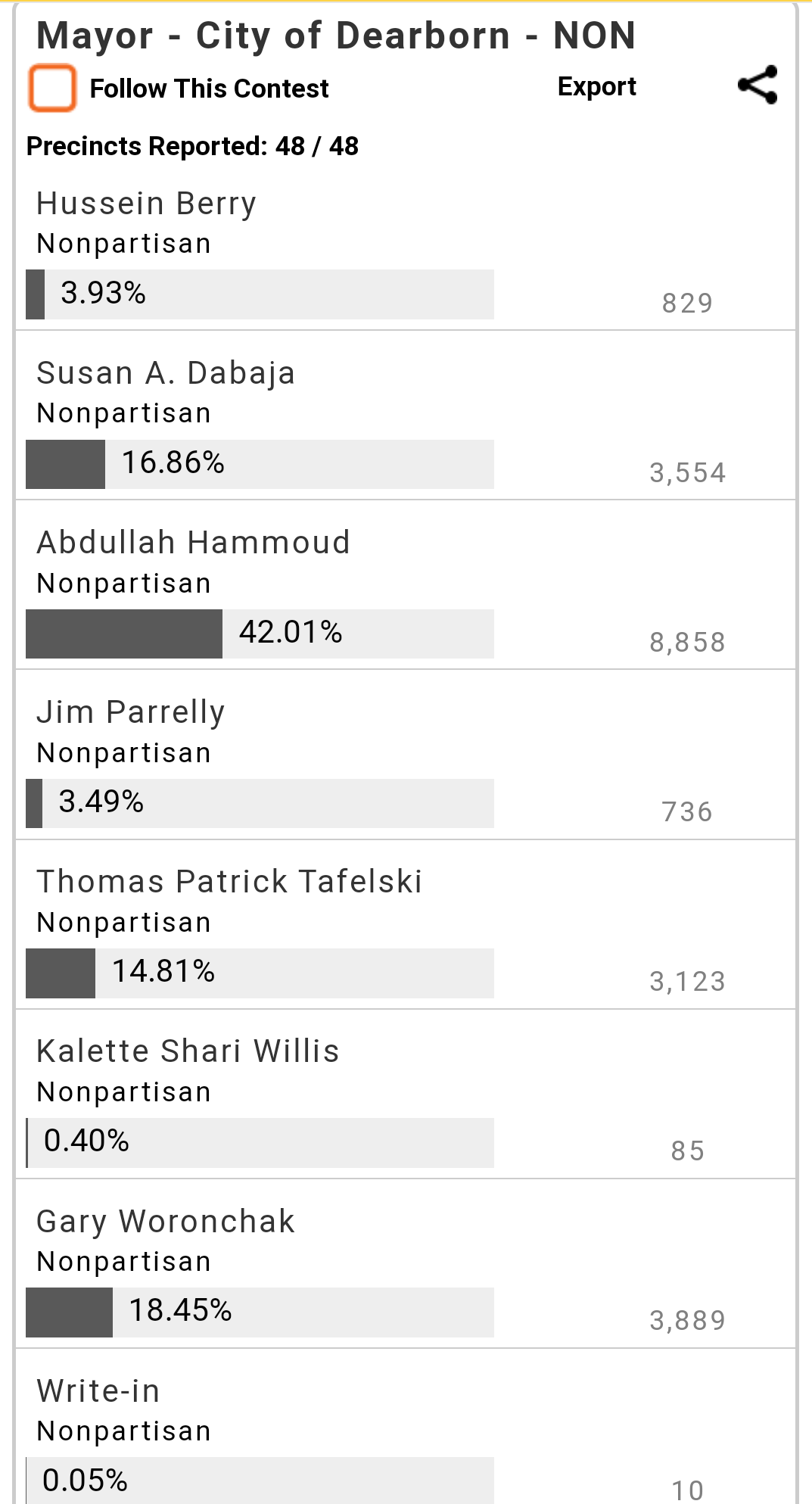Click Gary Woronchak's 18.45% result bar
This screenshot has width=812, height=1504.
tap(260, 1311)
